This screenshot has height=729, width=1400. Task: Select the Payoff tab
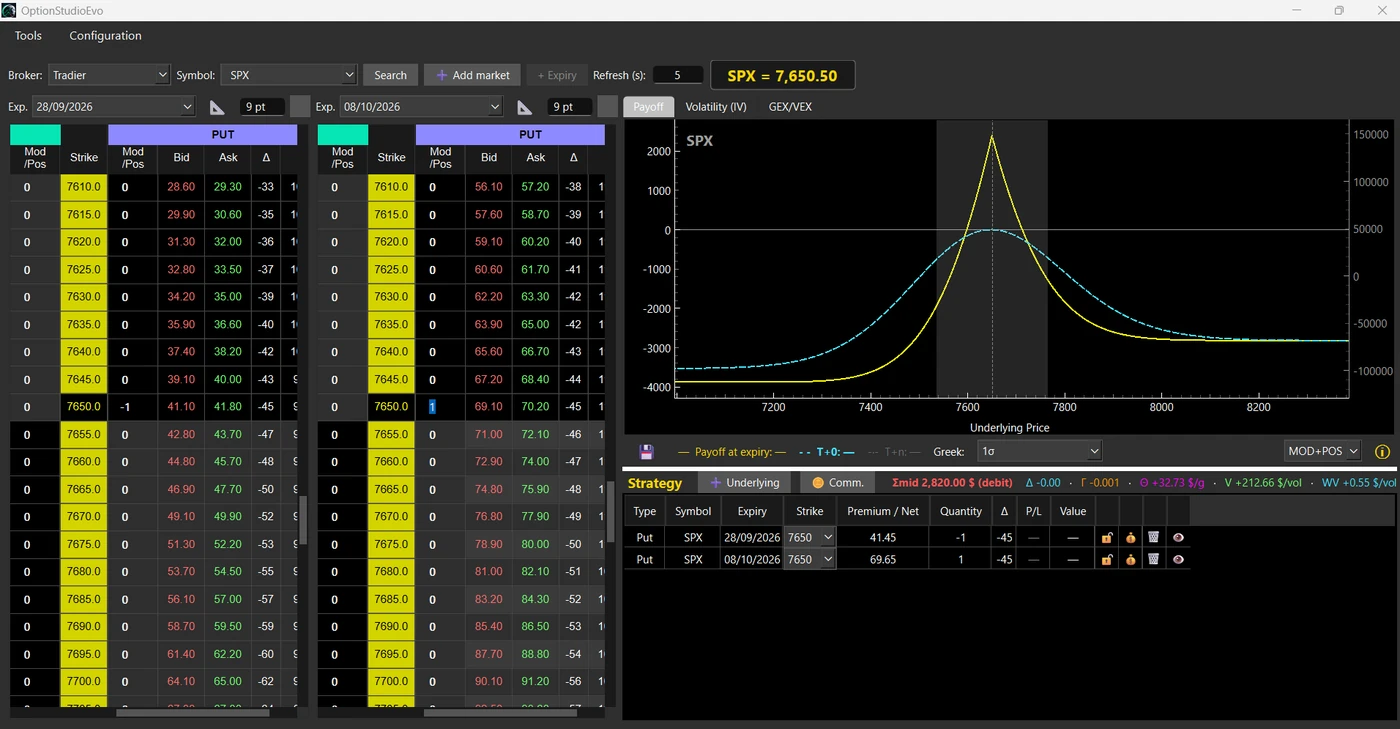pyautogui.click(x=648, y=107)
